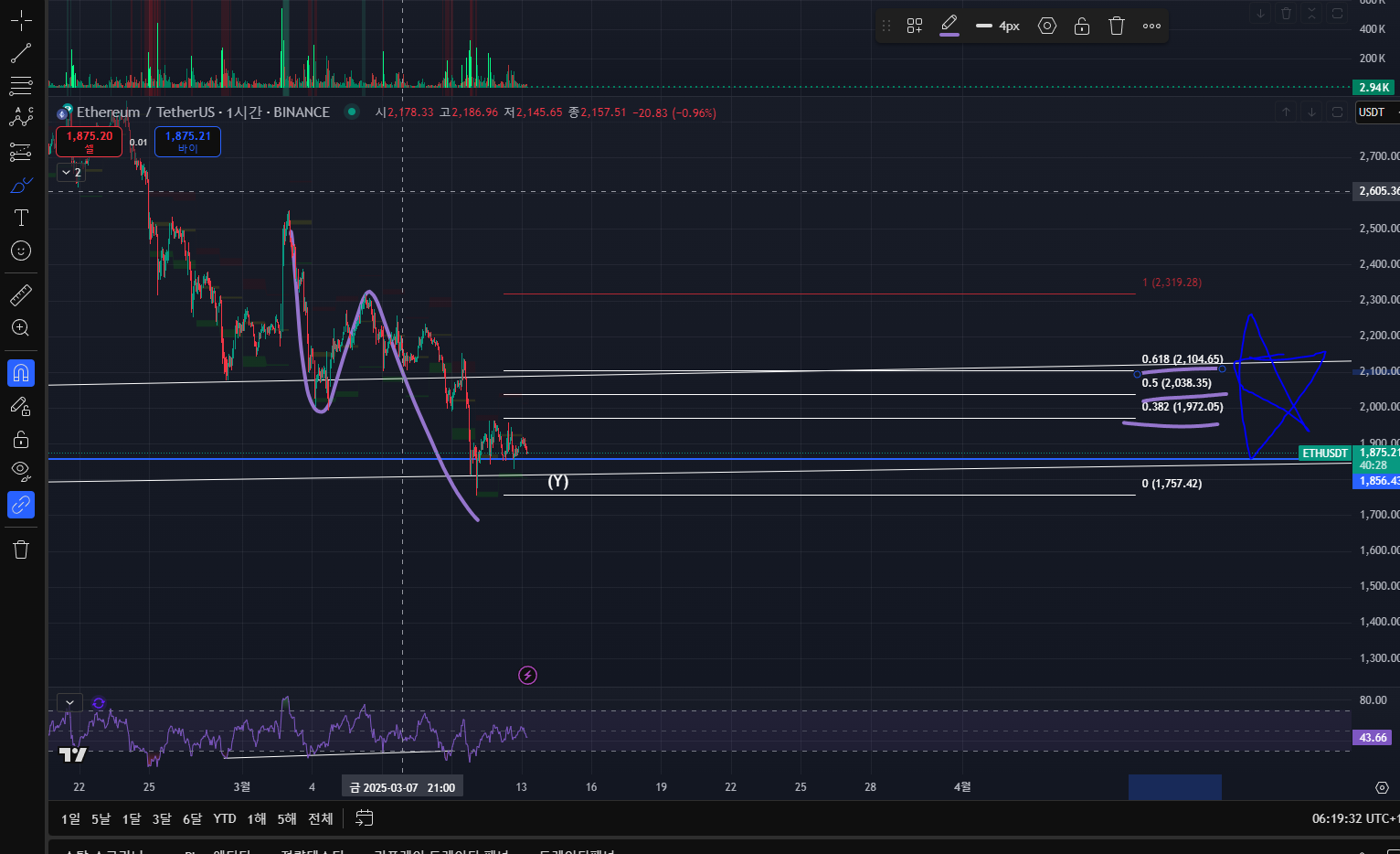
Task: Click the ETHUSDT price label on scale
Action: point(1325,453)
